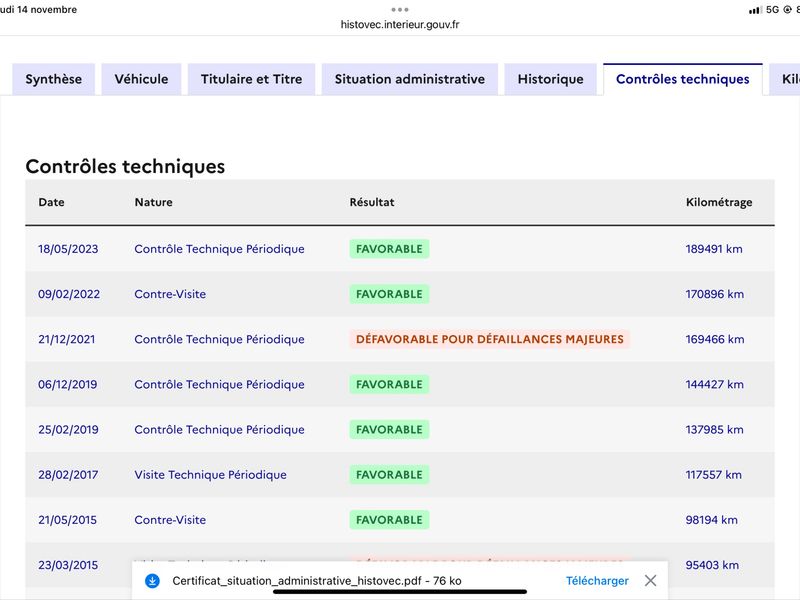This screenshot has width=800, height=600.
Task: Tap the FAVORABLE badge for 18/05/2023
Action: tap(389, 249)
